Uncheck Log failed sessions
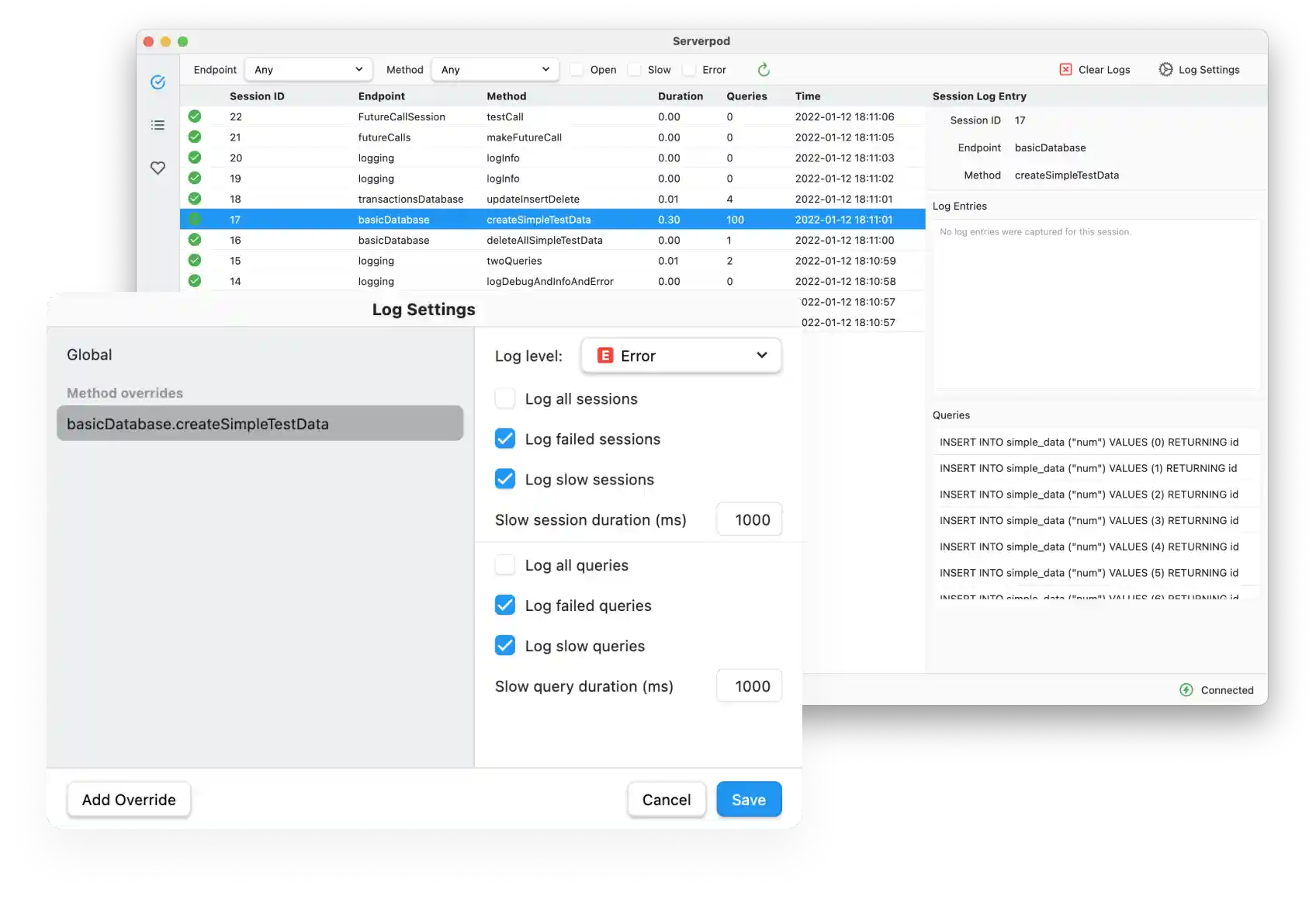The image size is (1316, 899). pos(505,439)
